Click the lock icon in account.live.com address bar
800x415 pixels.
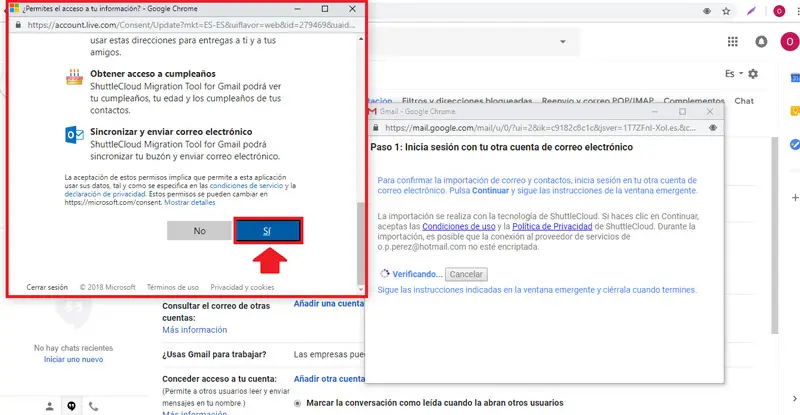(x=18, y=25)
